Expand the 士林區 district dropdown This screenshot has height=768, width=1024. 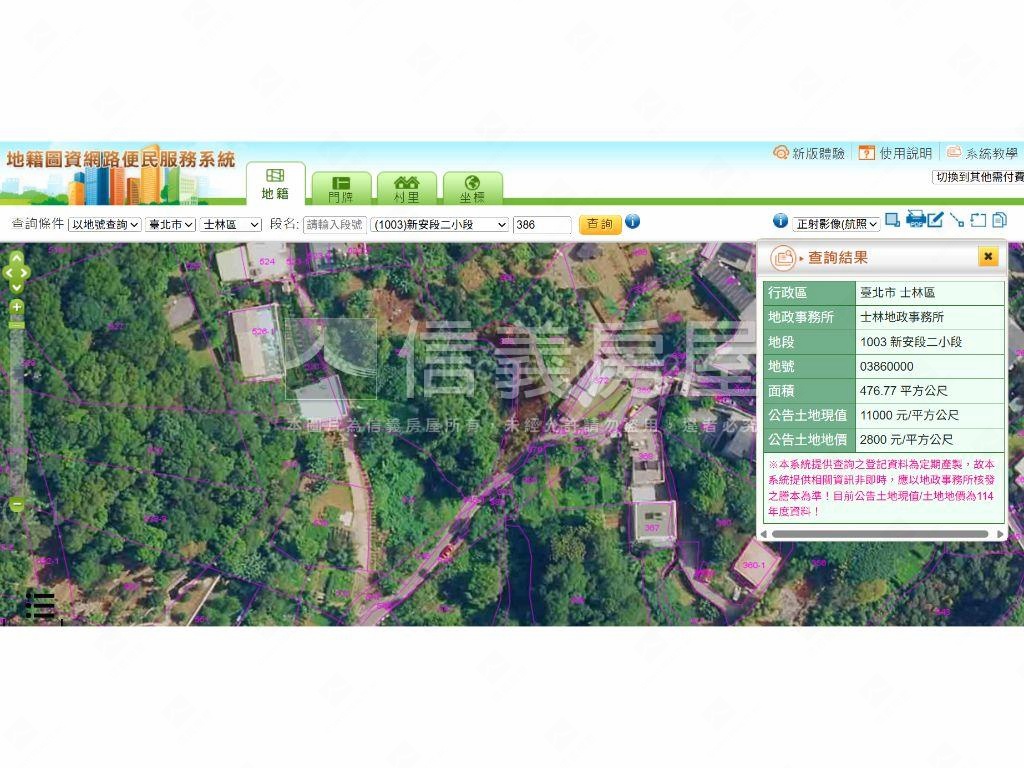[x=230, y=225]
